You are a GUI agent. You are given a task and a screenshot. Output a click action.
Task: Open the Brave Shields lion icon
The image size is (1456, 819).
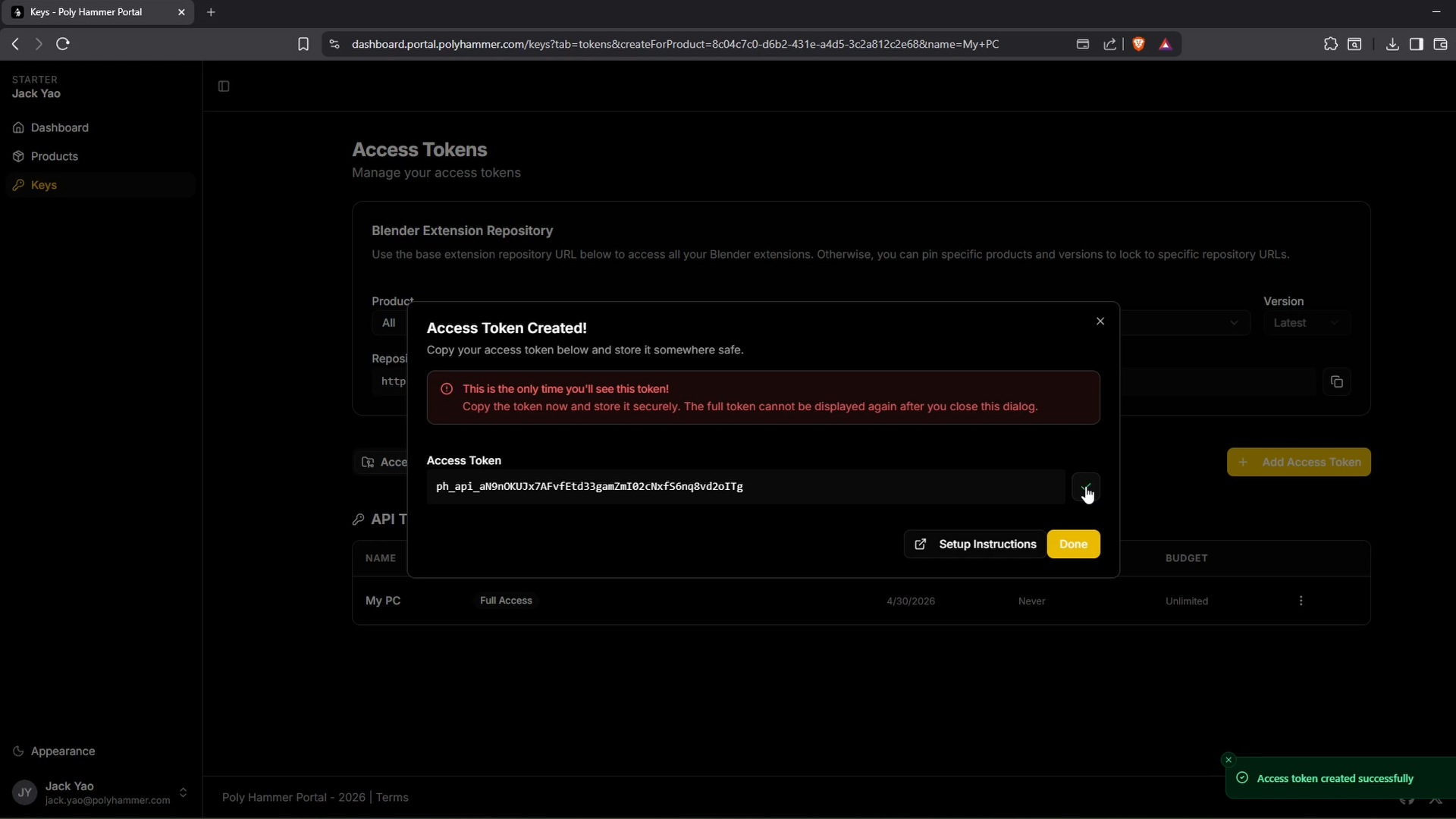(1138, 44)
